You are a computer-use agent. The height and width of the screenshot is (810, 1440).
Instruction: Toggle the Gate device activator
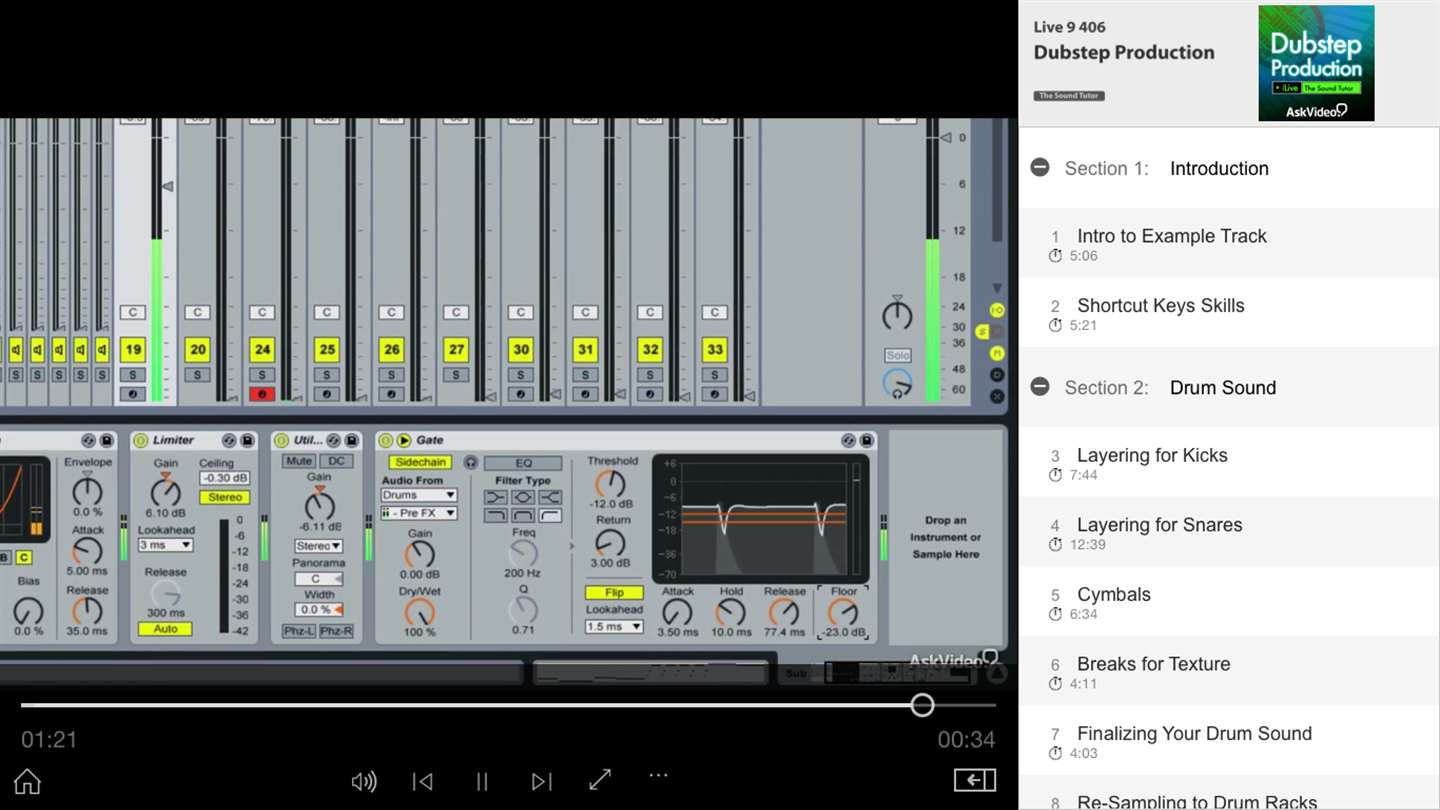386,440
